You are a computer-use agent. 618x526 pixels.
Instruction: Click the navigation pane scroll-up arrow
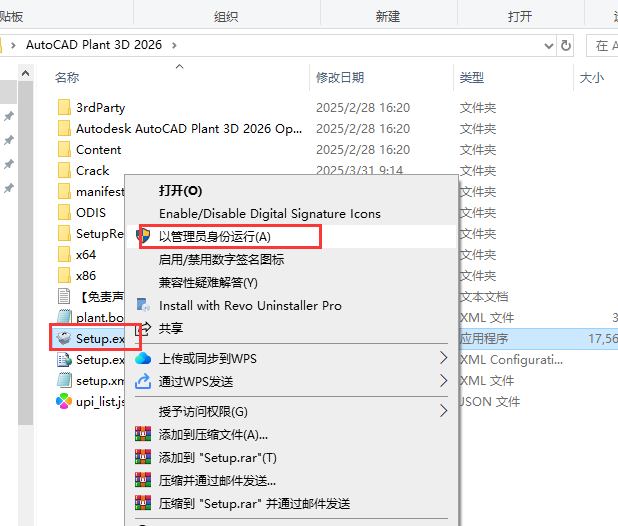click(x=25, y=73)
